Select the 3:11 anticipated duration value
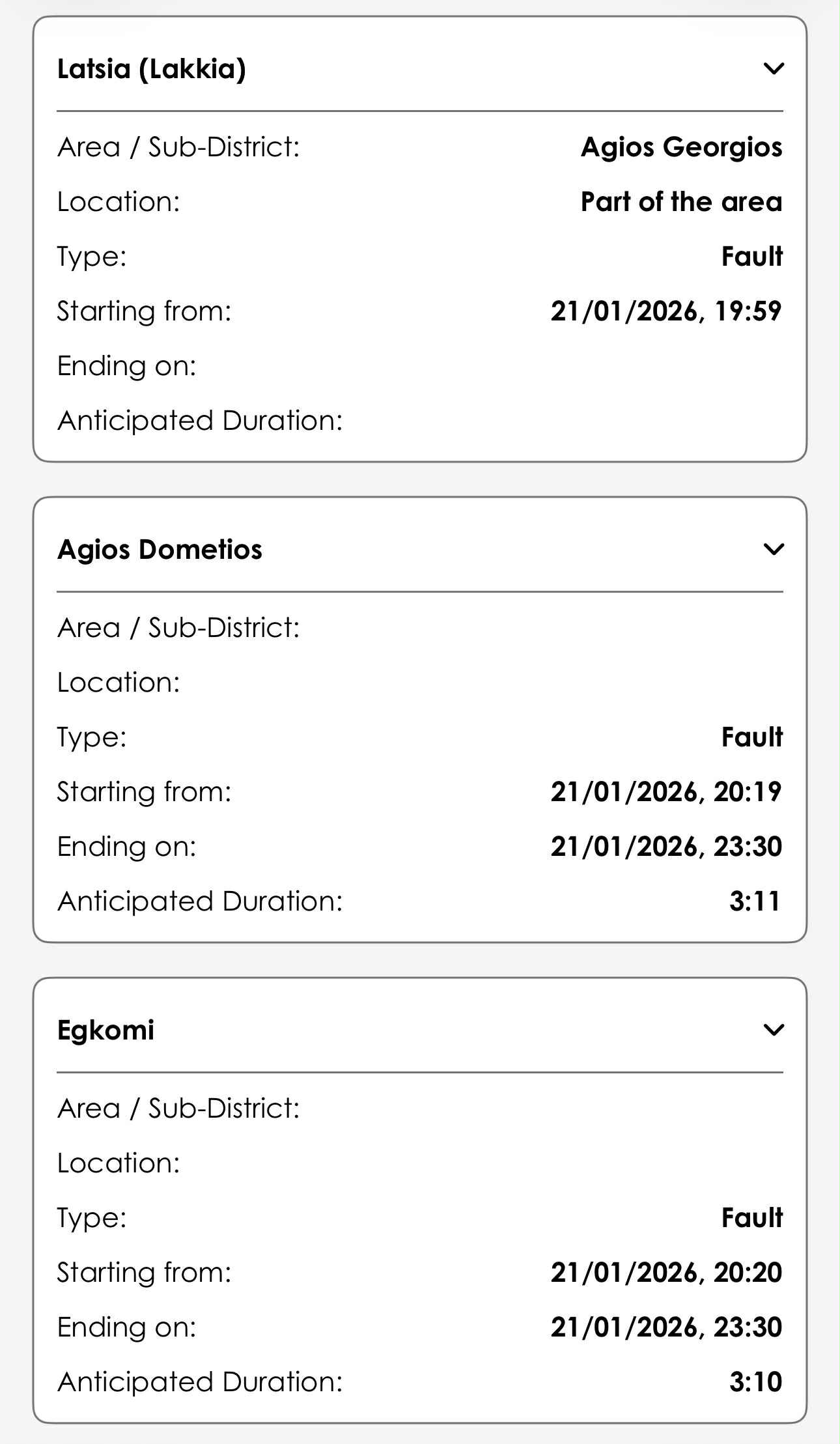 tap(755, 901)
